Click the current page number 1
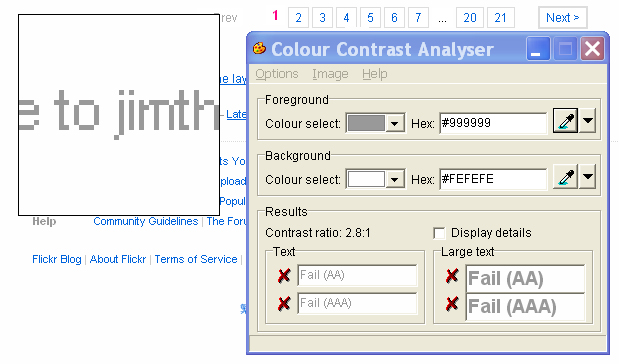This screenshot has width=619, height=364. [x=275, y=16]
